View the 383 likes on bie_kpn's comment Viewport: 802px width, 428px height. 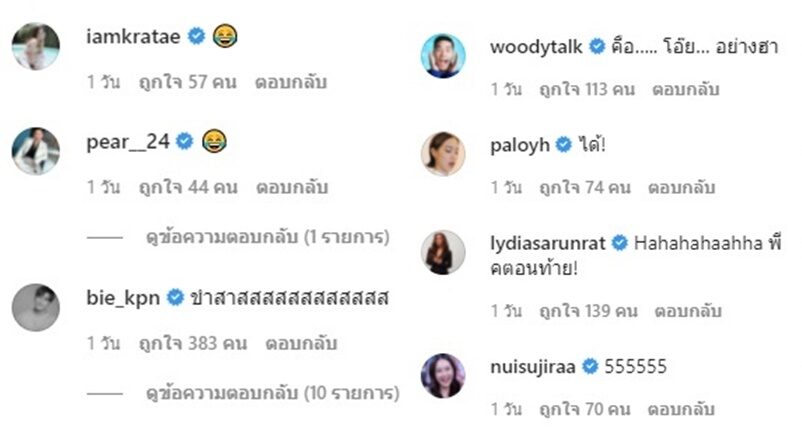click(193, 343)
